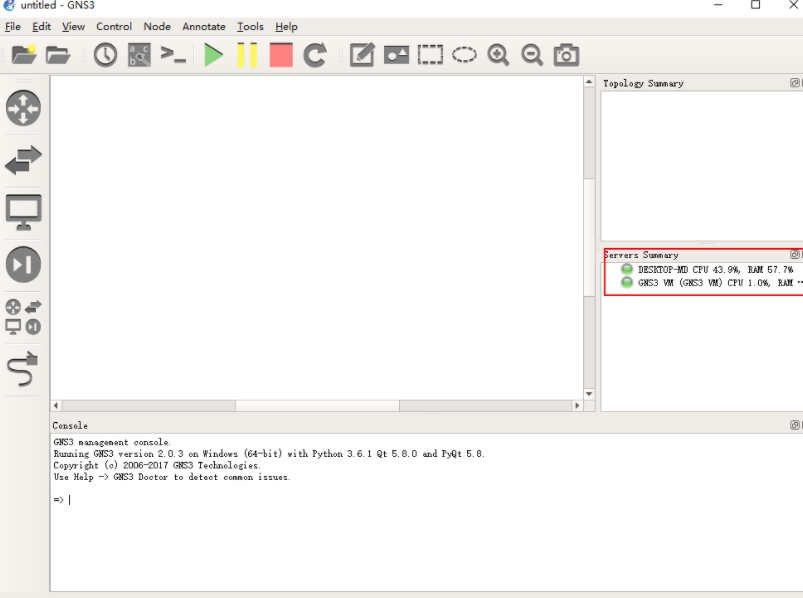
Task: Browse end devices in the sidebar
Action: (23, 211)
